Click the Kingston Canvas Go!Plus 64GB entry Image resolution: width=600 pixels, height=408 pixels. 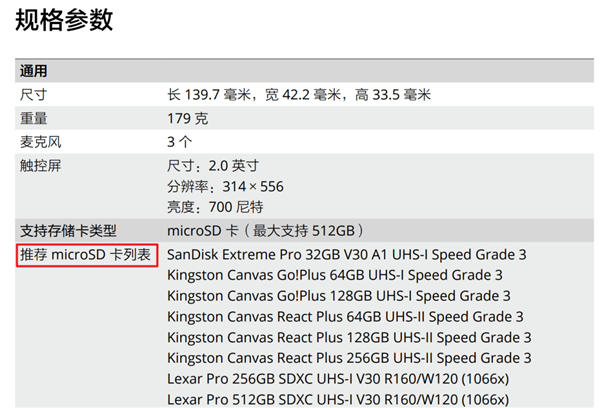[335, 275]
